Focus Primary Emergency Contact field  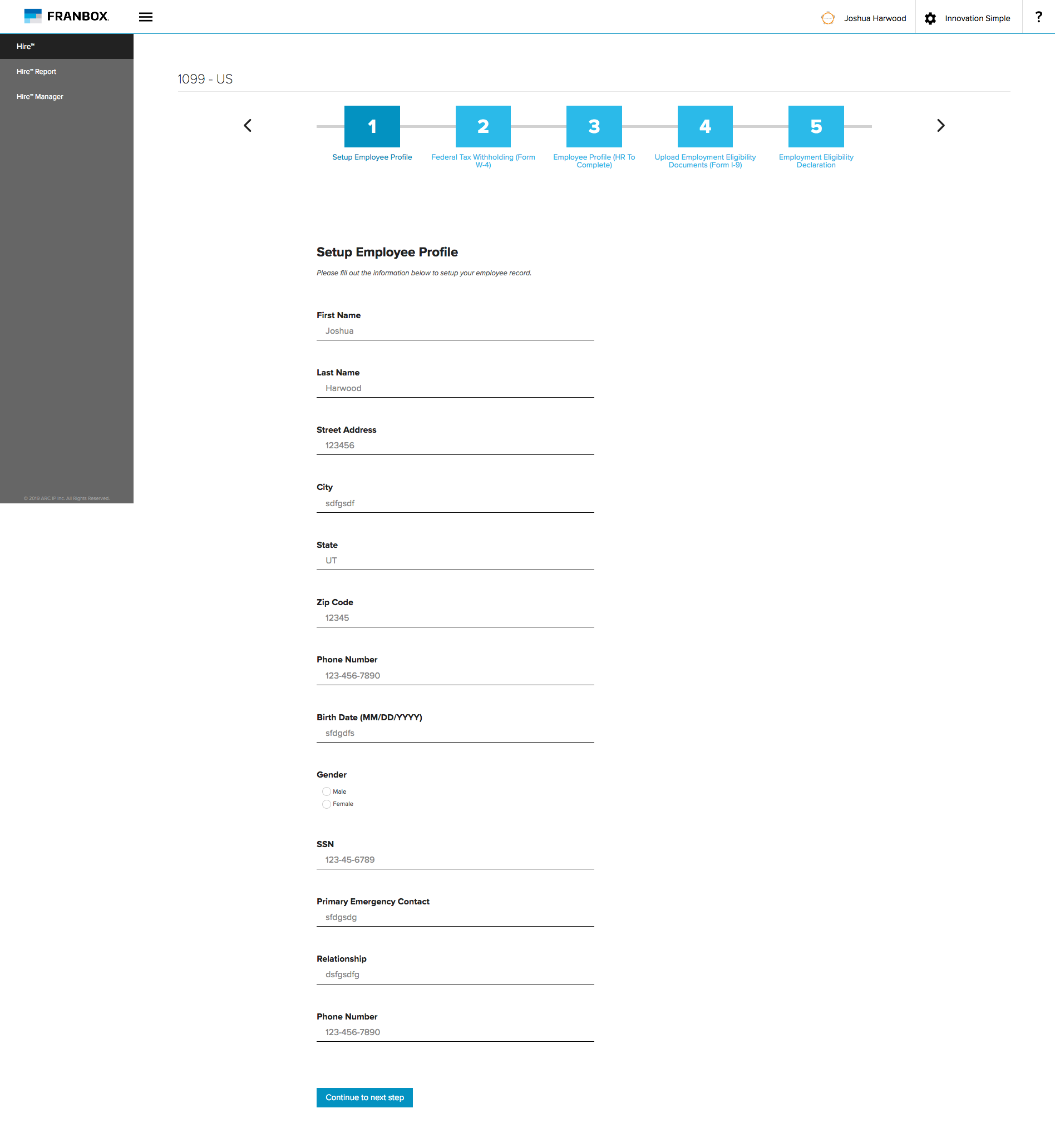tap(455, 917)
